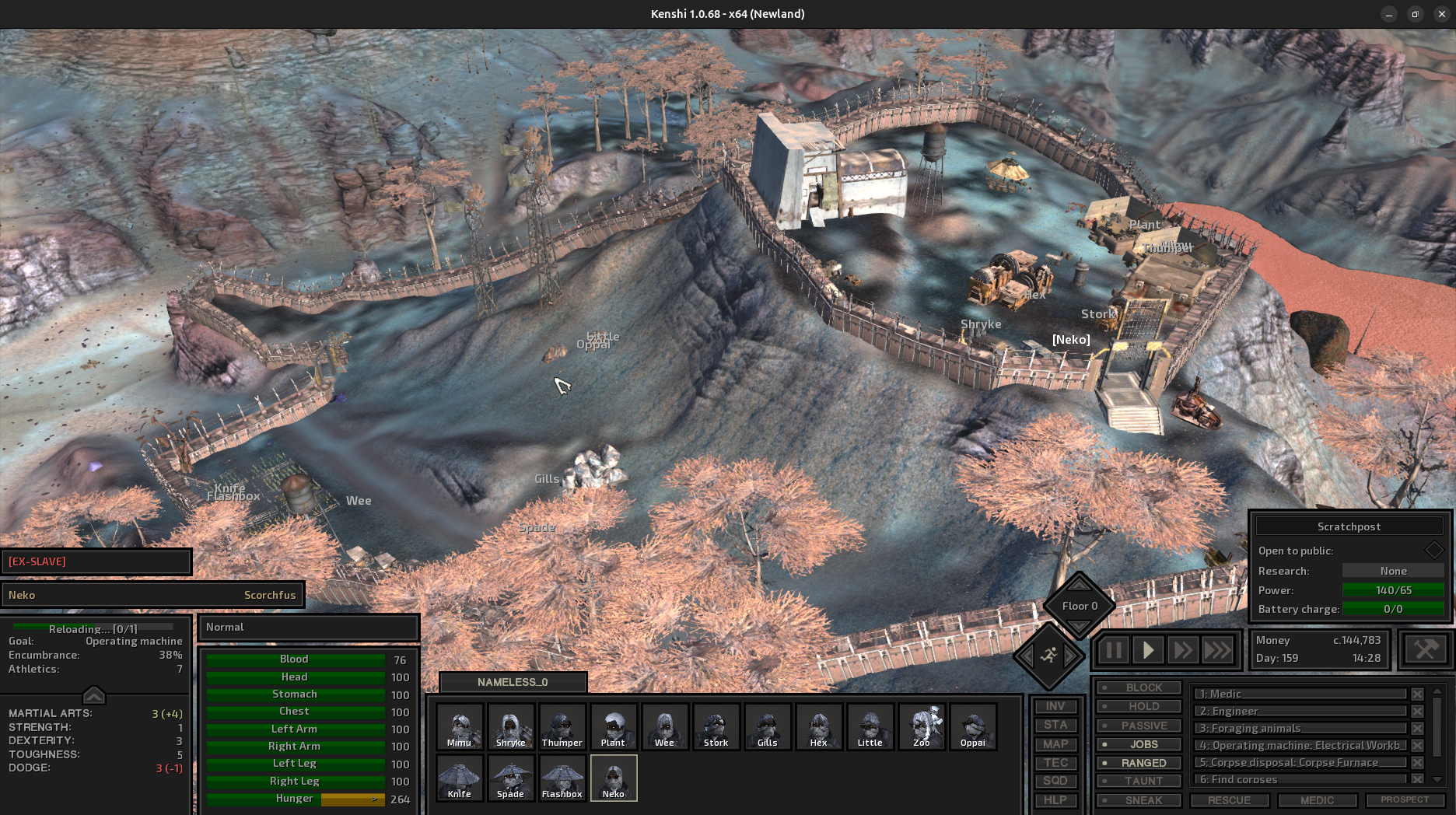Open the STA stats panel

click(x=1055, y=725)
